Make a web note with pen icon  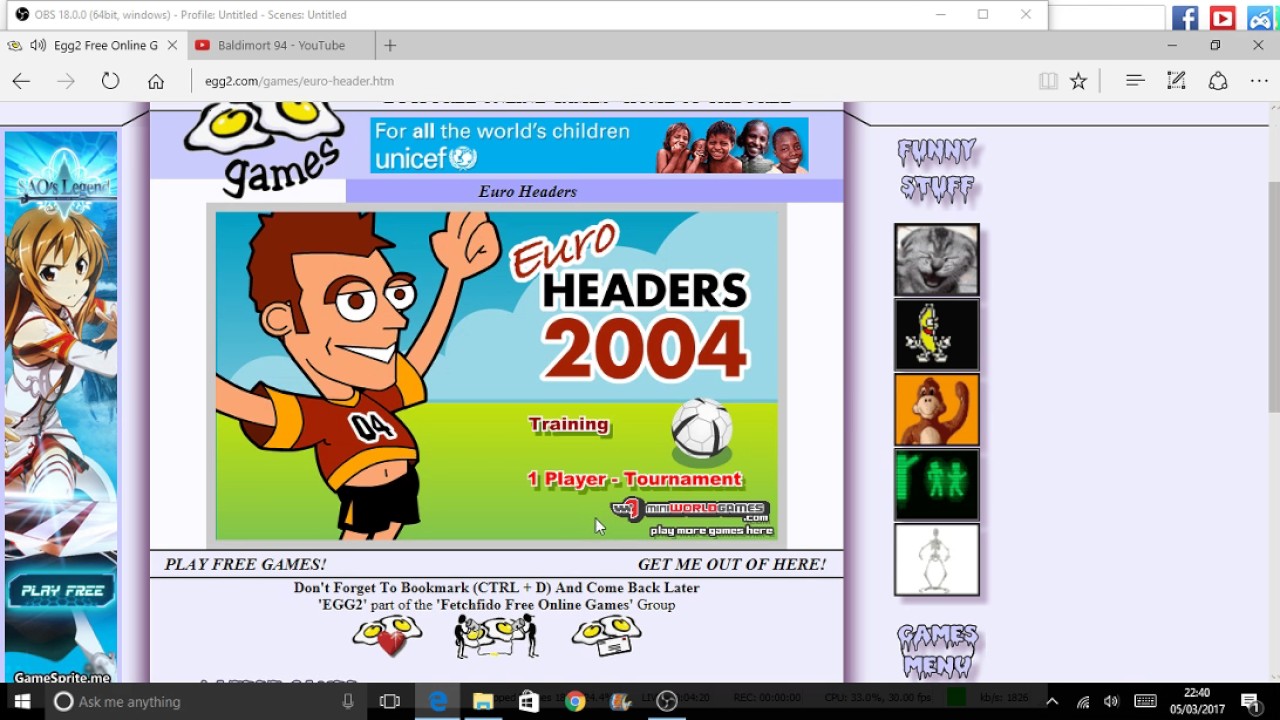1176,81
